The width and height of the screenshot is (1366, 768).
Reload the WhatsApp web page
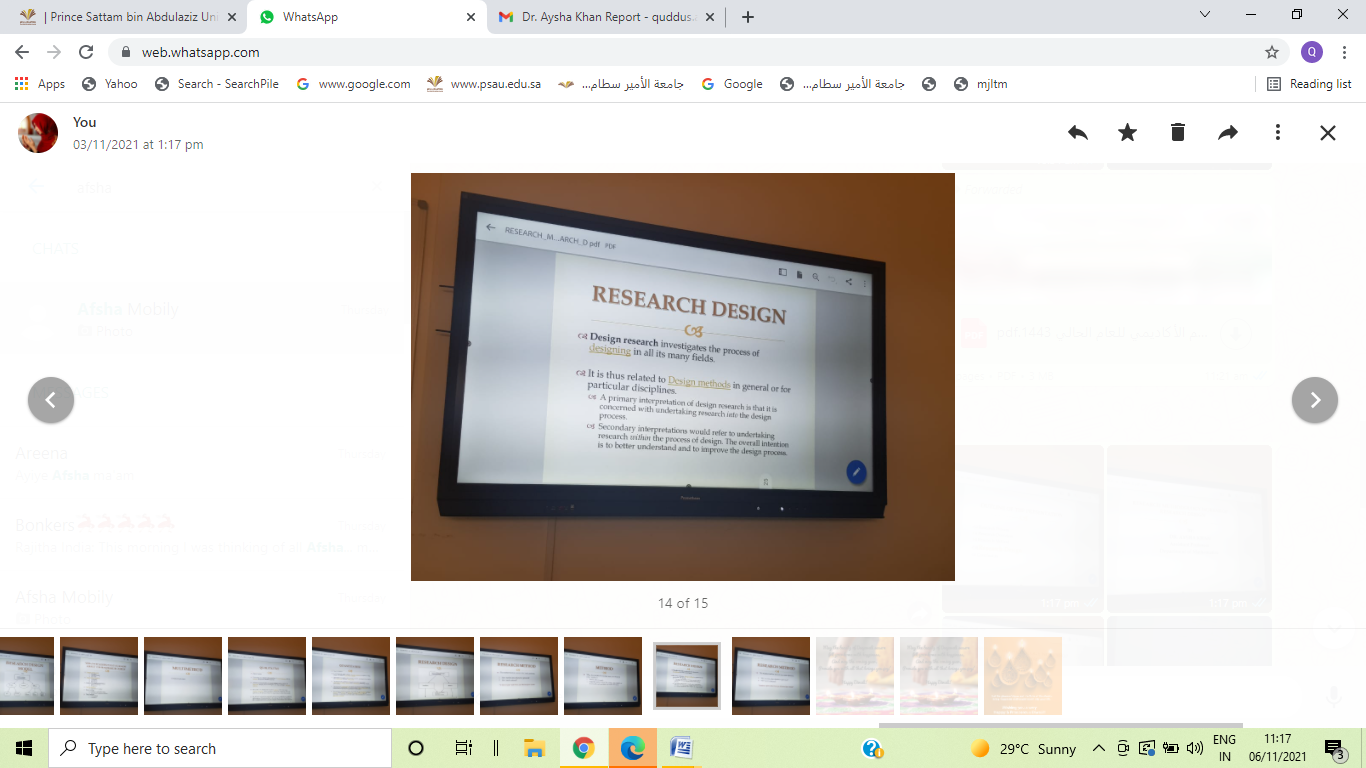86,52
